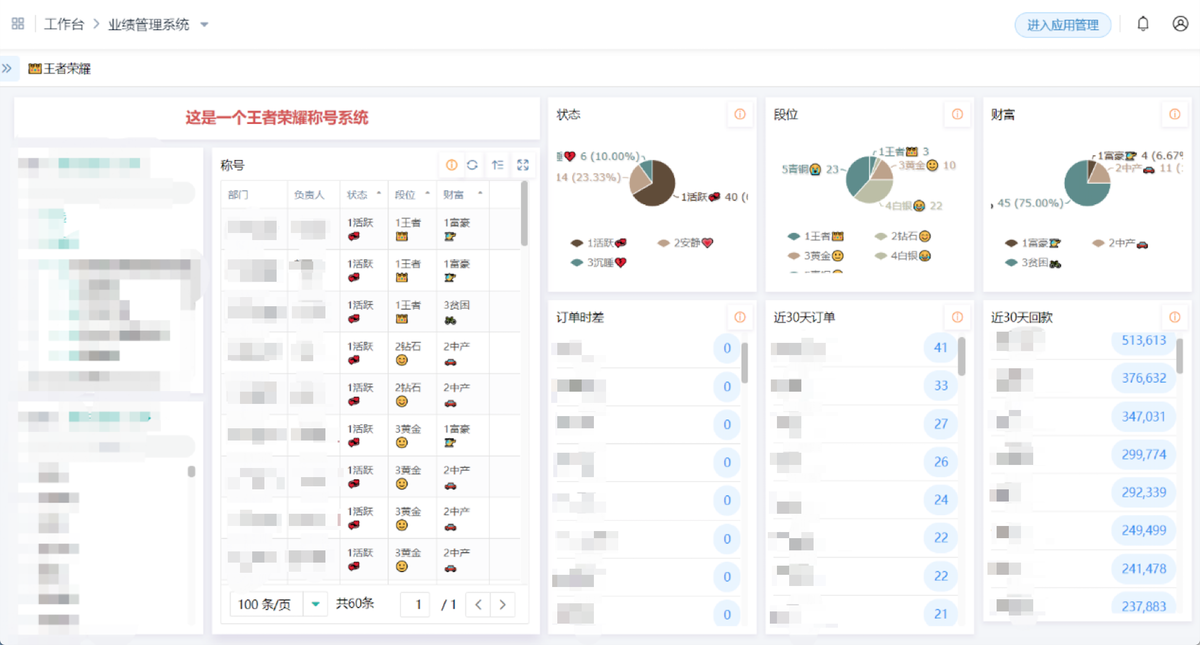Click the 称号 table vertical scrollbar

(524, 214)
